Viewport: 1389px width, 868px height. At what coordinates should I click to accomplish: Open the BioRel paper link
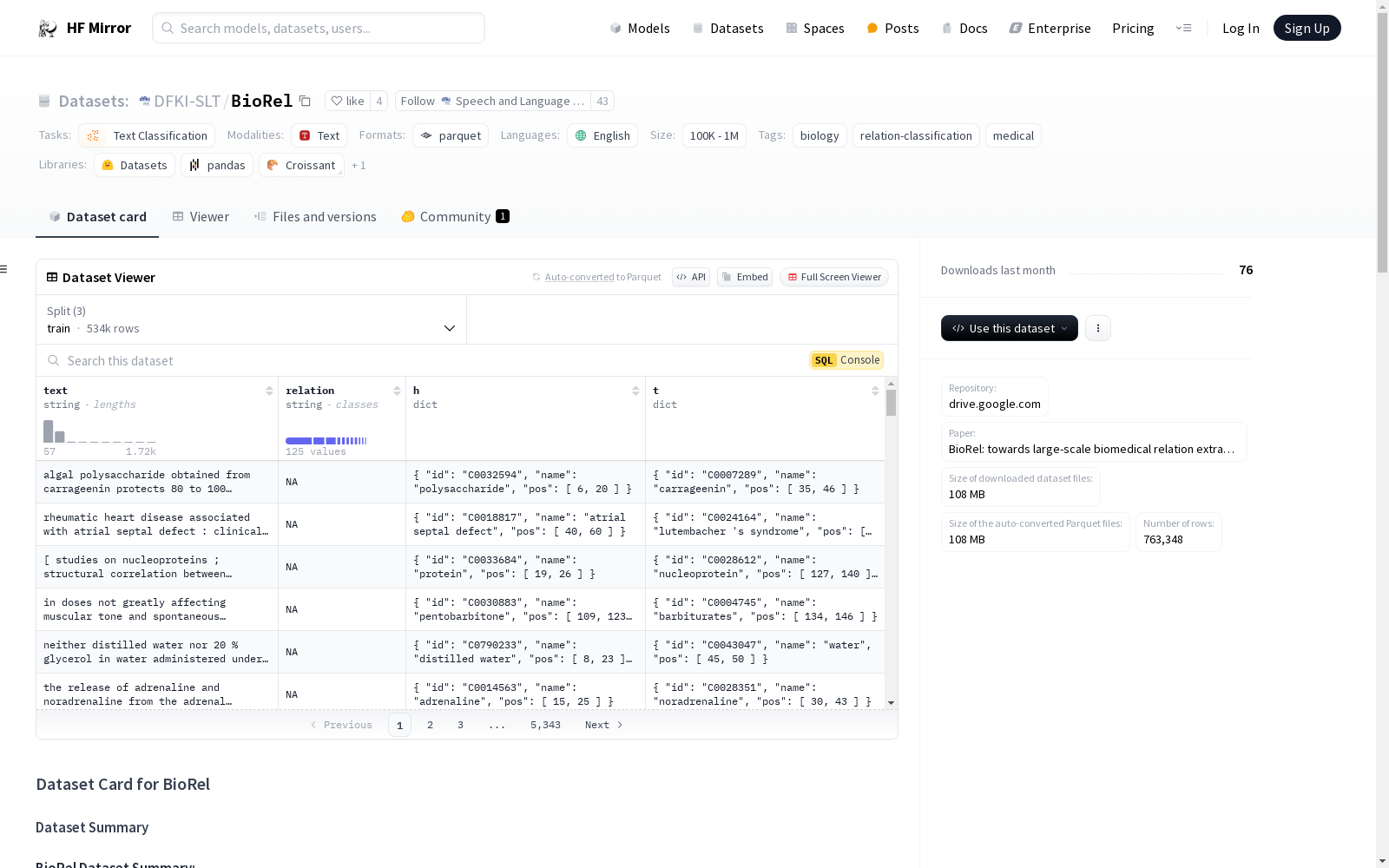click(1094, 442)
